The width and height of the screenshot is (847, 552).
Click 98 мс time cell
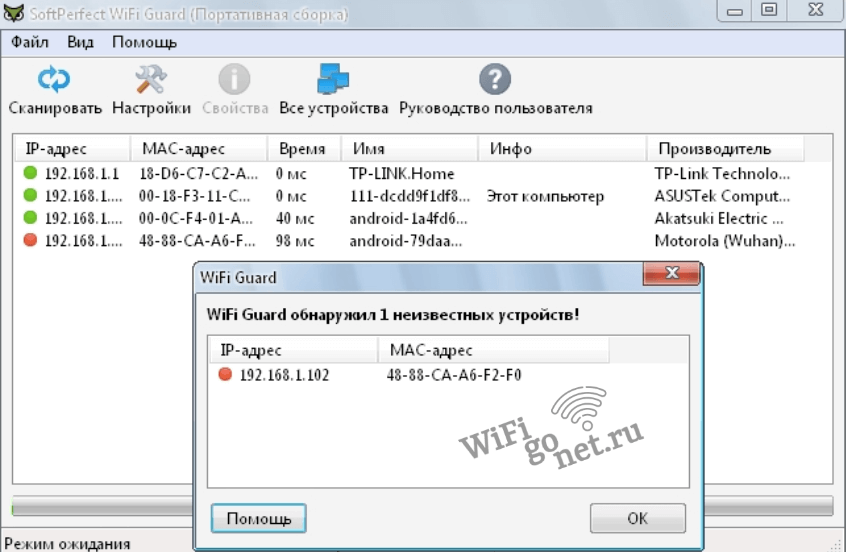[x=294, y=240]
